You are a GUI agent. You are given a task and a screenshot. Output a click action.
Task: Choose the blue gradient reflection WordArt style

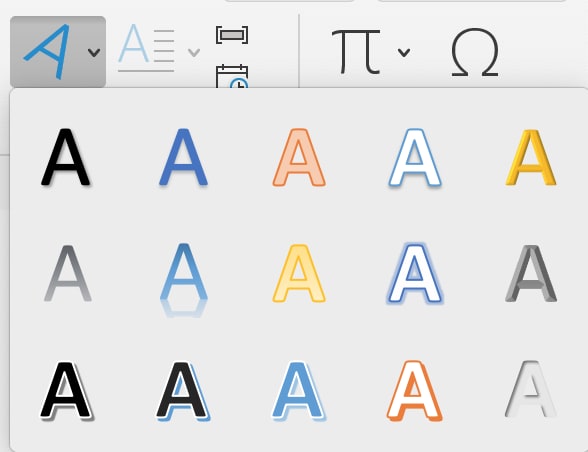[x=183, y=279]
